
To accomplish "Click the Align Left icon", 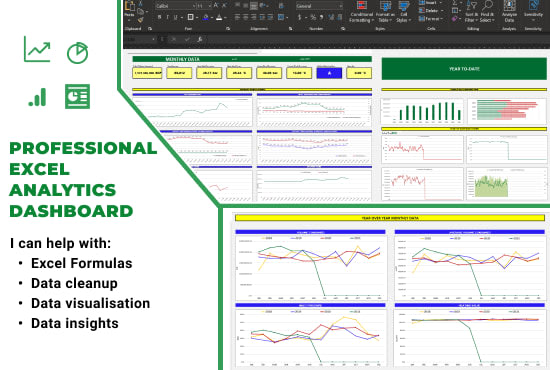I will pos(238,17).
